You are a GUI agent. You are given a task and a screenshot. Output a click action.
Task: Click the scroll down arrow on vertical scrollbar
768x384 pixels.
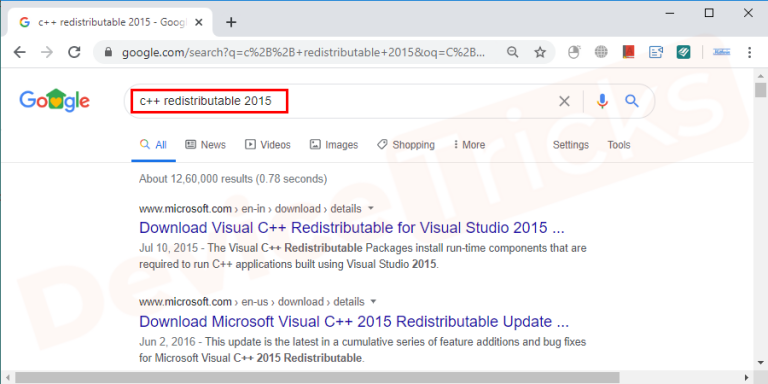(760, 363)
